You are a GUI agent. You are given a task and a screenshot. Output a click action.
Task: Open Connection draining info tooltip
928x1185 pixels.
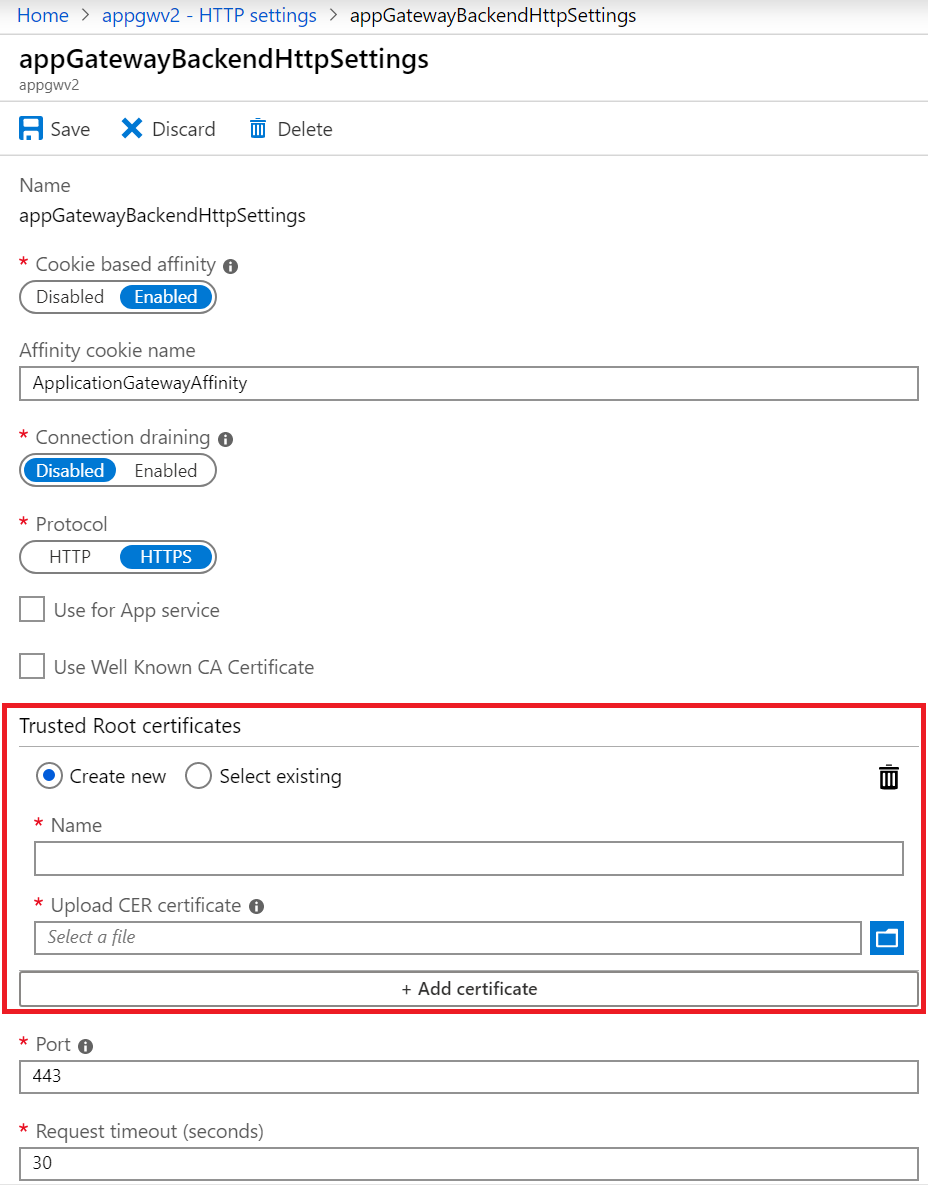point(225,439)
